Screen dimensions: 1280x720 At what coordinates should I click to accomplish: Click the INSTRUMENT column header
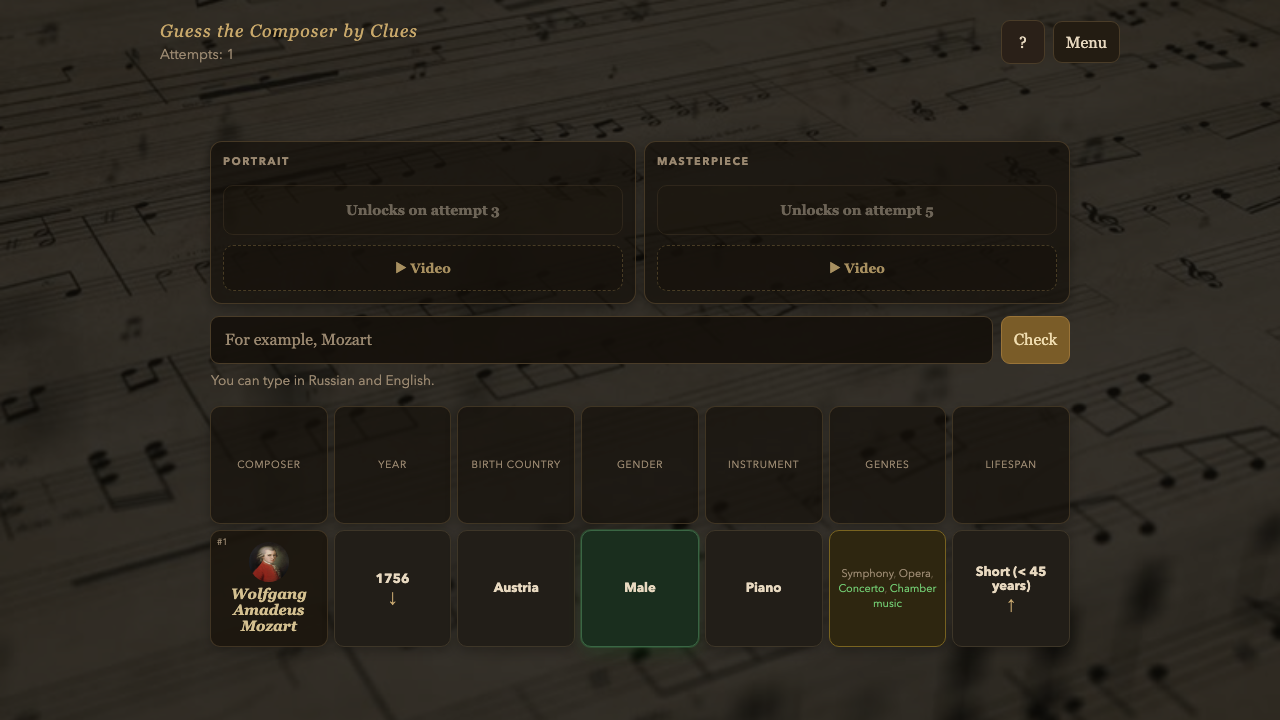(763, 465)
